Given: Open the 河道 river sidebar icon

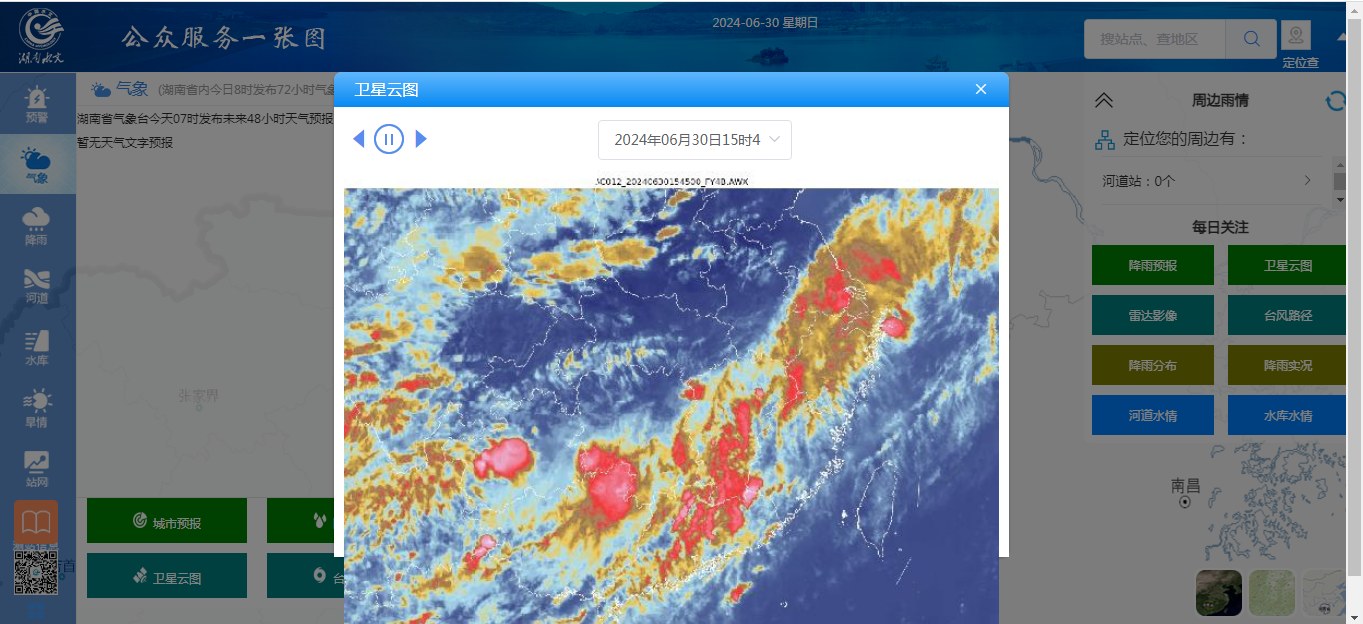Looking at the screenshot, I should coord(37,286).
